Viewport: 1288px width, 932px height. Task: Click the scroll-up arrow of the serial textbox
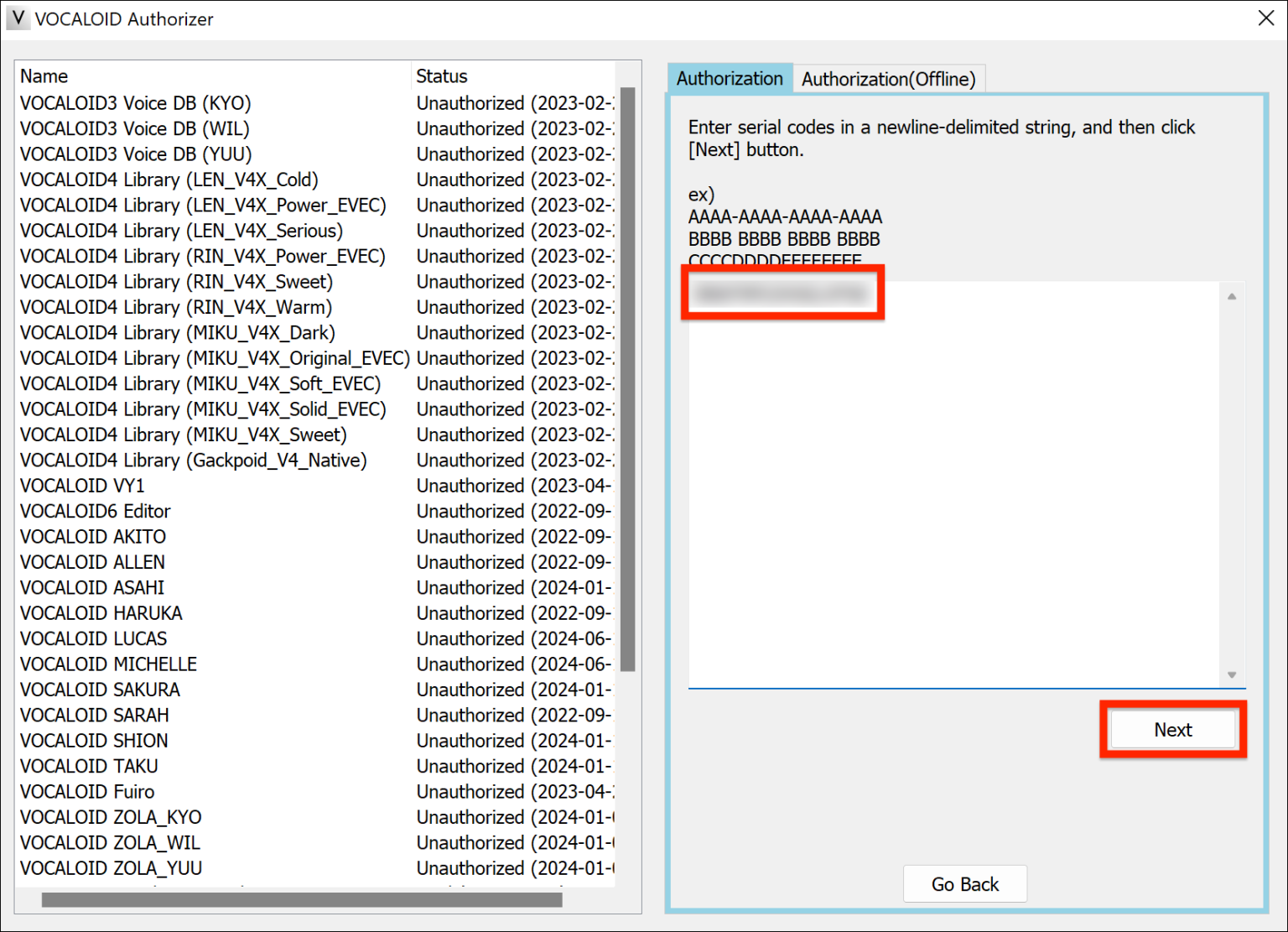point(1232,295)
